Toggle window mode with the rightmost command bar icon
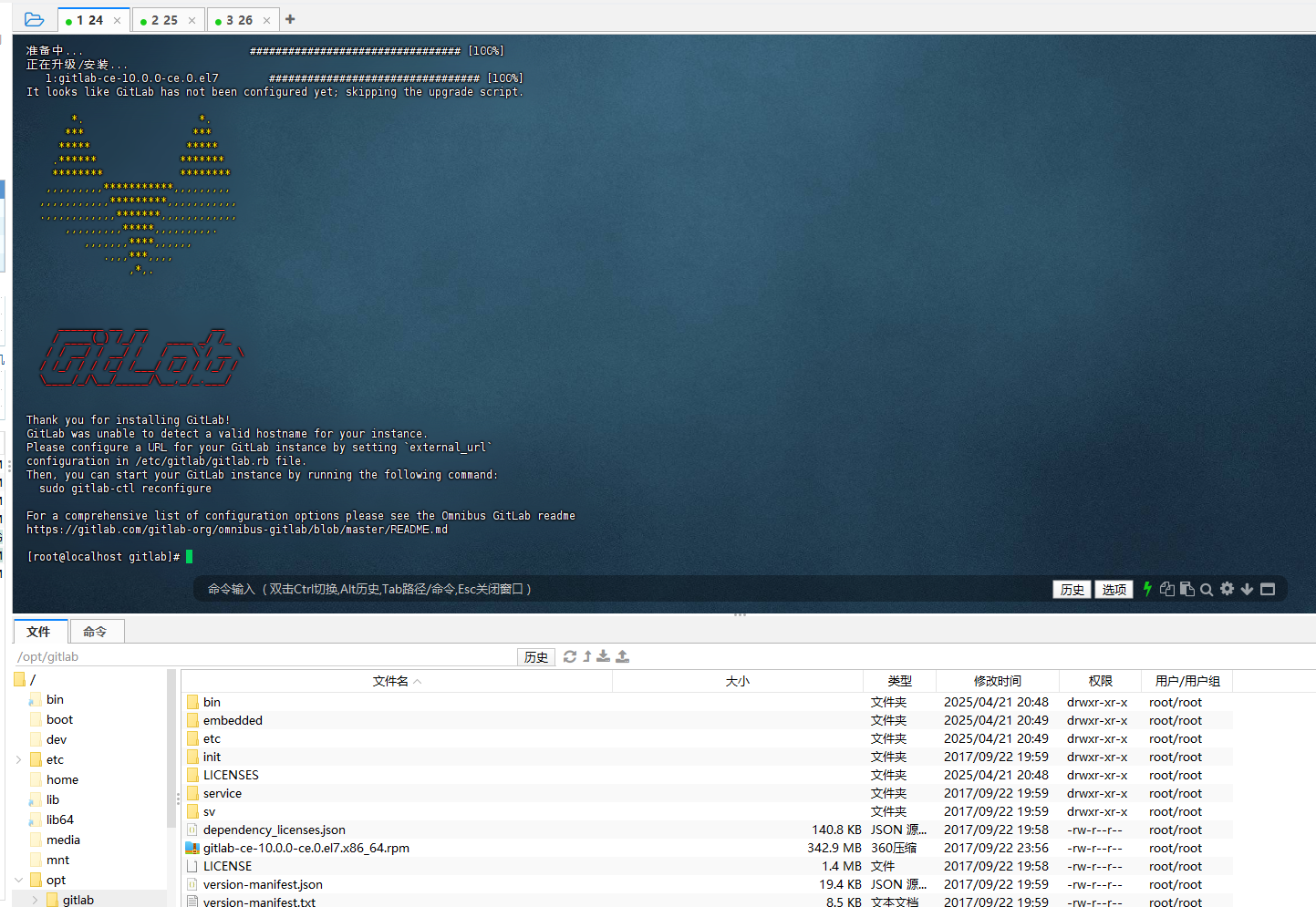1316x907 pixels. [1268, 589]
